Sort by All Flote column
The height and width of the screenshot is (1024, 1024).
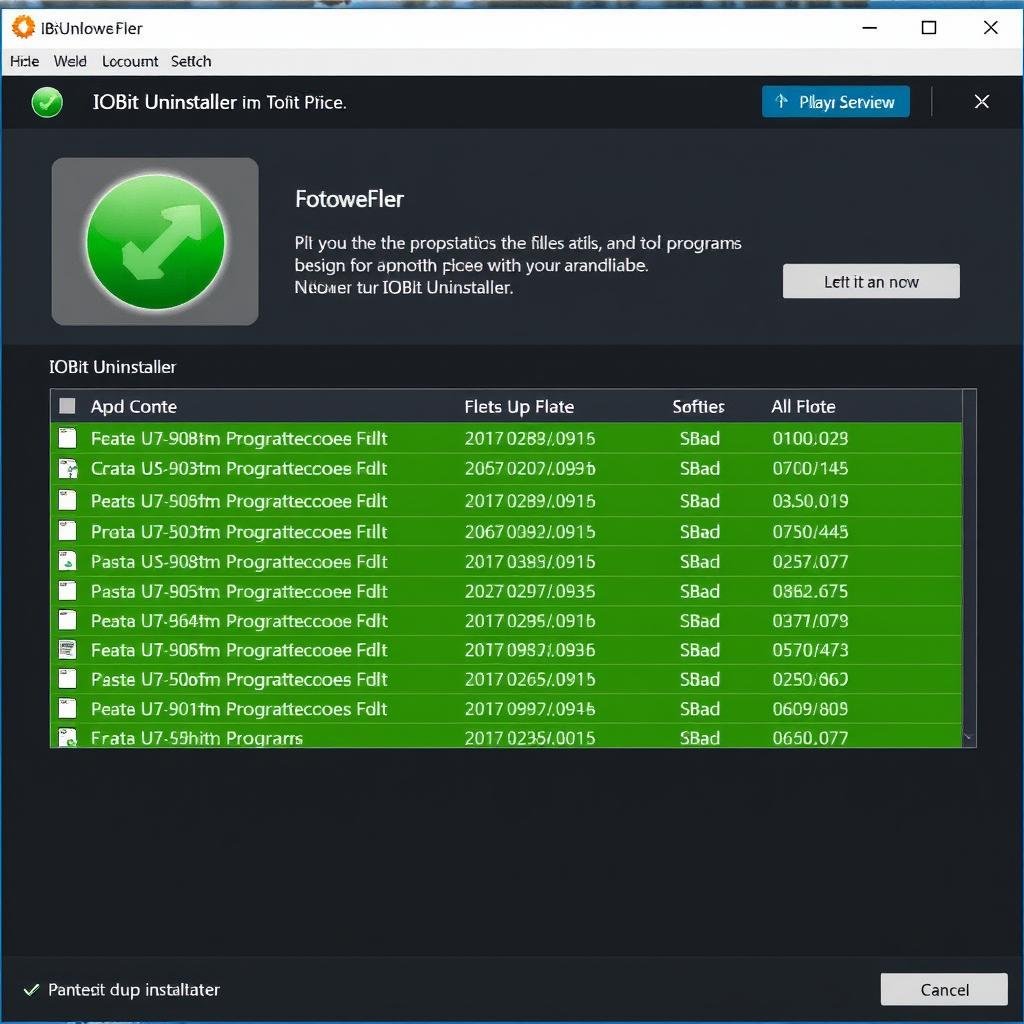[803, 407]
